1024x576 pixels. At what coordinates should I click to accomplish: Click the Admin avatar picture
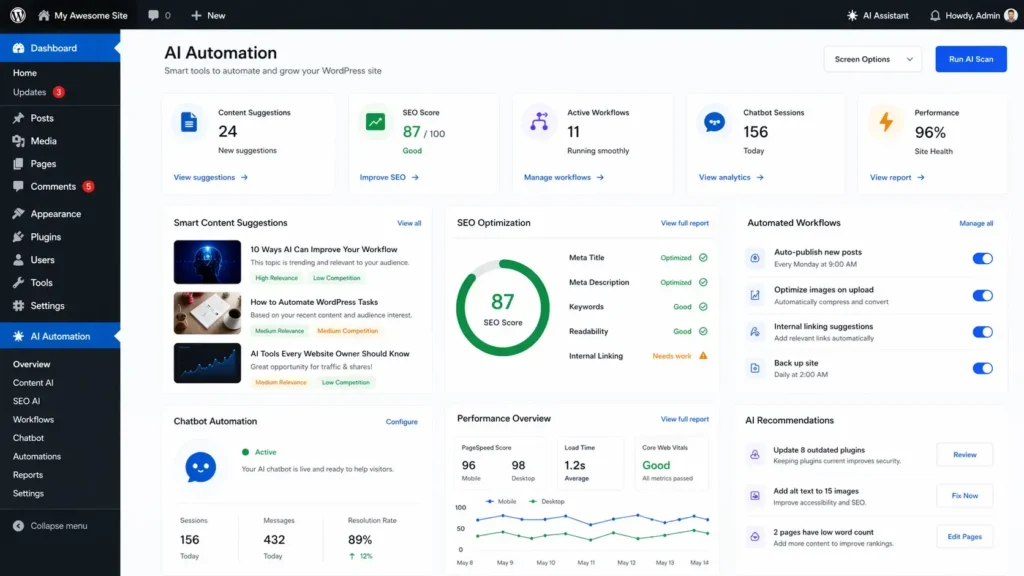pos(1010,15)
